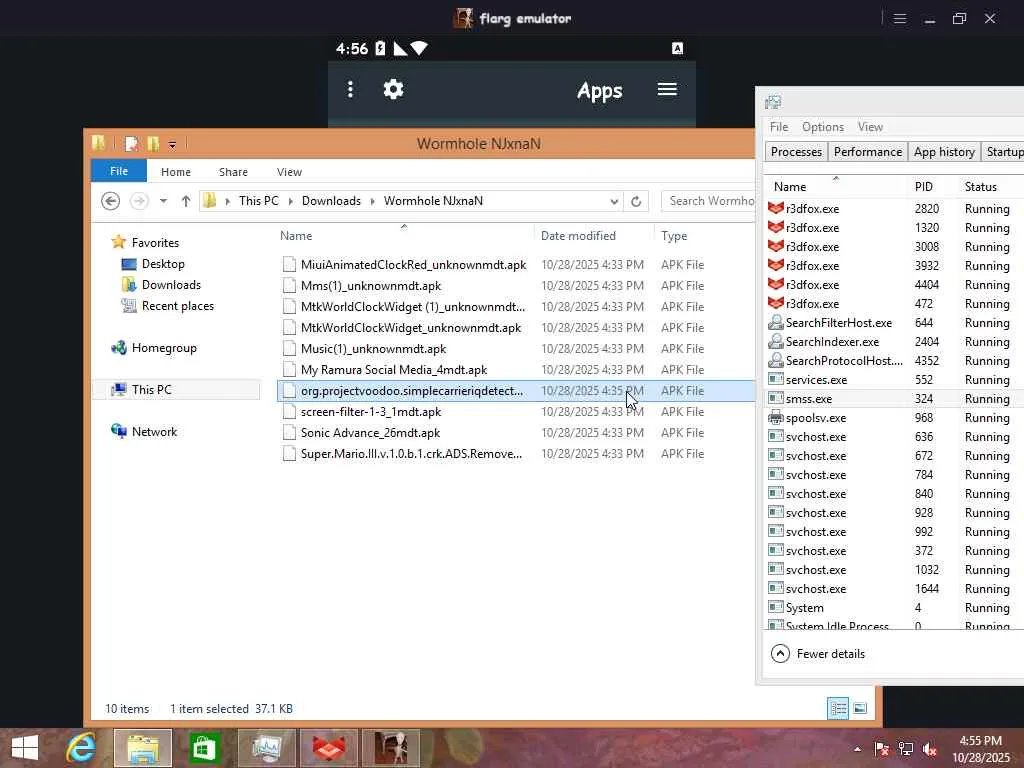Go back in File Explorer
This screenshot has height=768, width=1024.
110,200
